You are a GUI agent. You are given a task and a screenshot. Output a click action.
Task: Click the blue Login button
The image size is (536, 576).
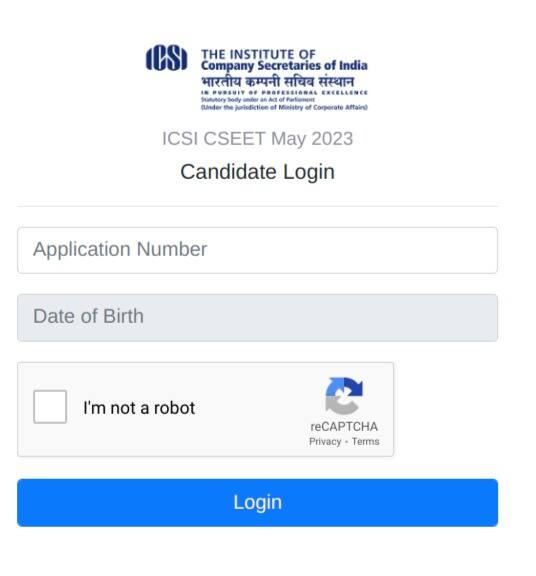point(258,503)
